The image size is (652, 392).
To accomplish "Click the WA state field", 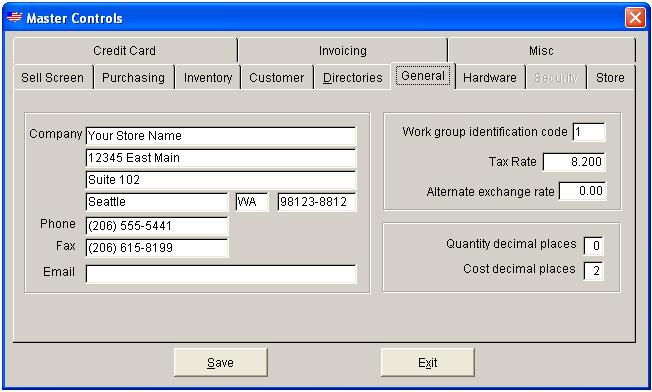I will (252, 202).
